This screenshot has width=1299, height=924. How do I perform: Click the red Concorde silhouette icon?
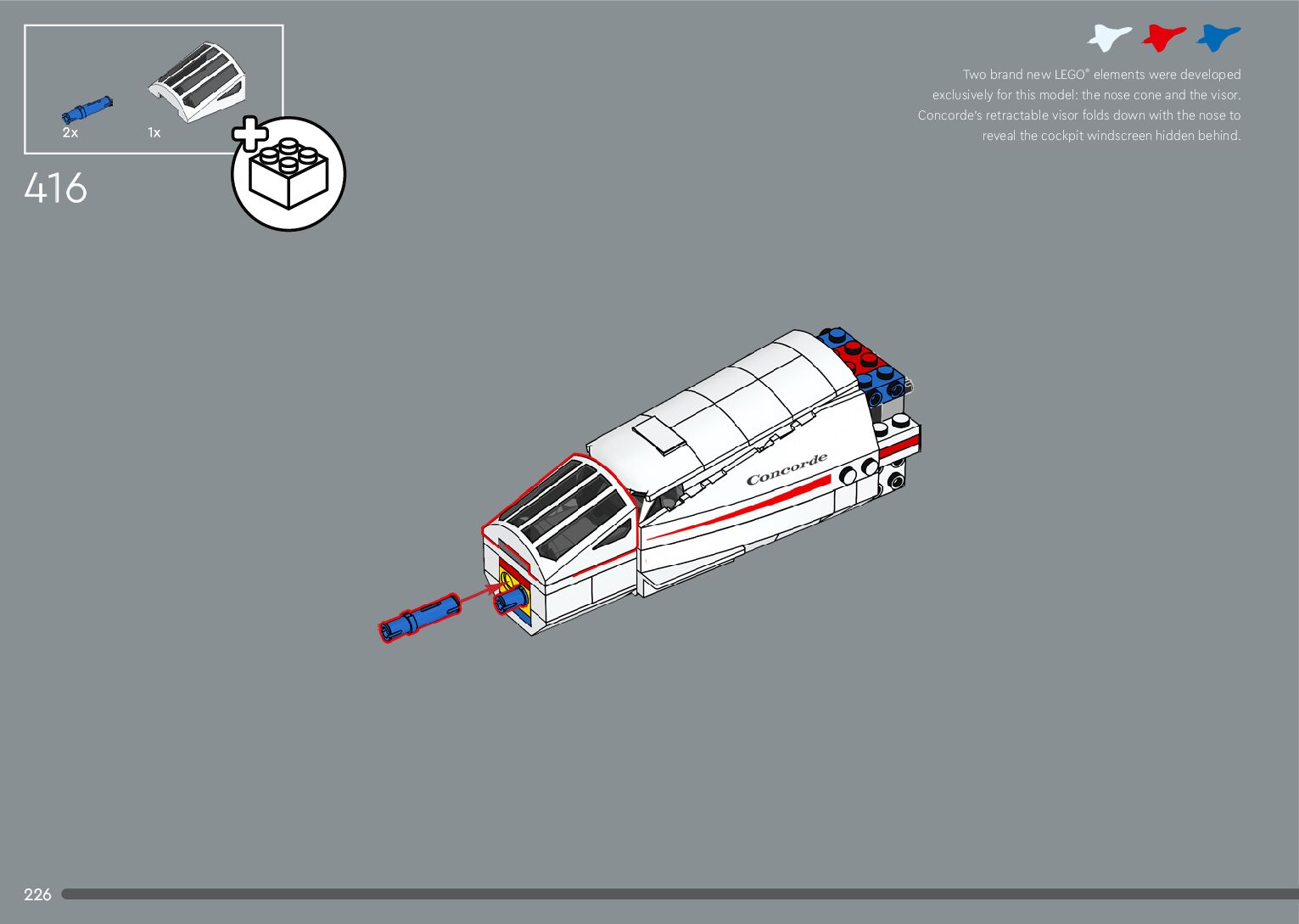(x=1162, y=38)
